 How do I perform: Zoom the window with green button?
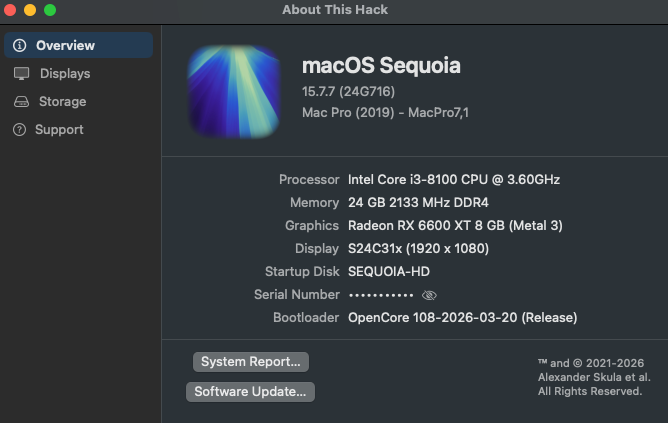click(50, 10)
